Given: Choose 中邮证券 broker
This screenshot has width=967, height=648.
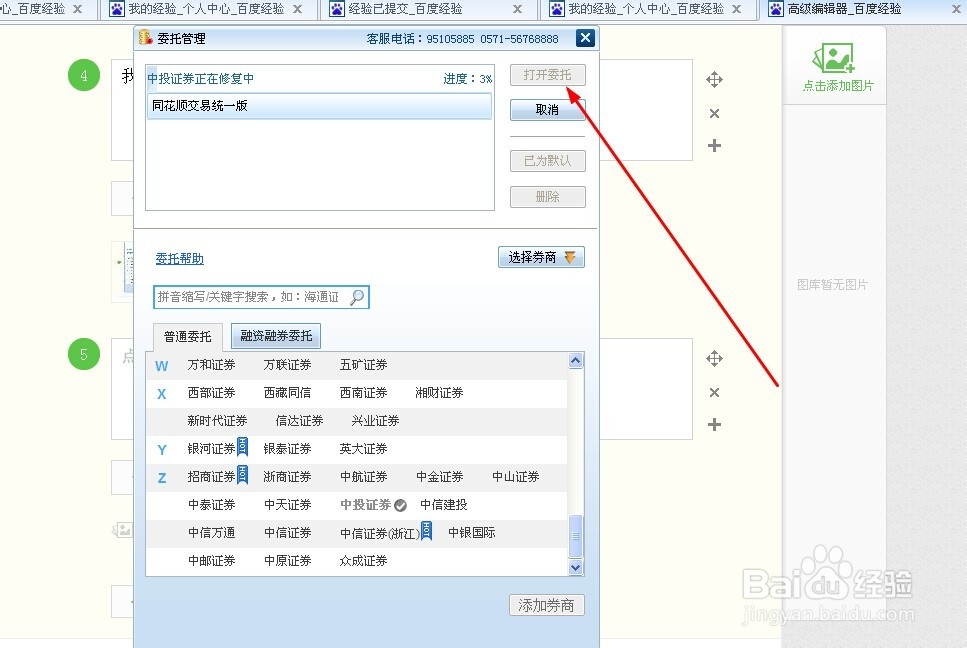Looking at the screenshot, I should click(212, 561).
